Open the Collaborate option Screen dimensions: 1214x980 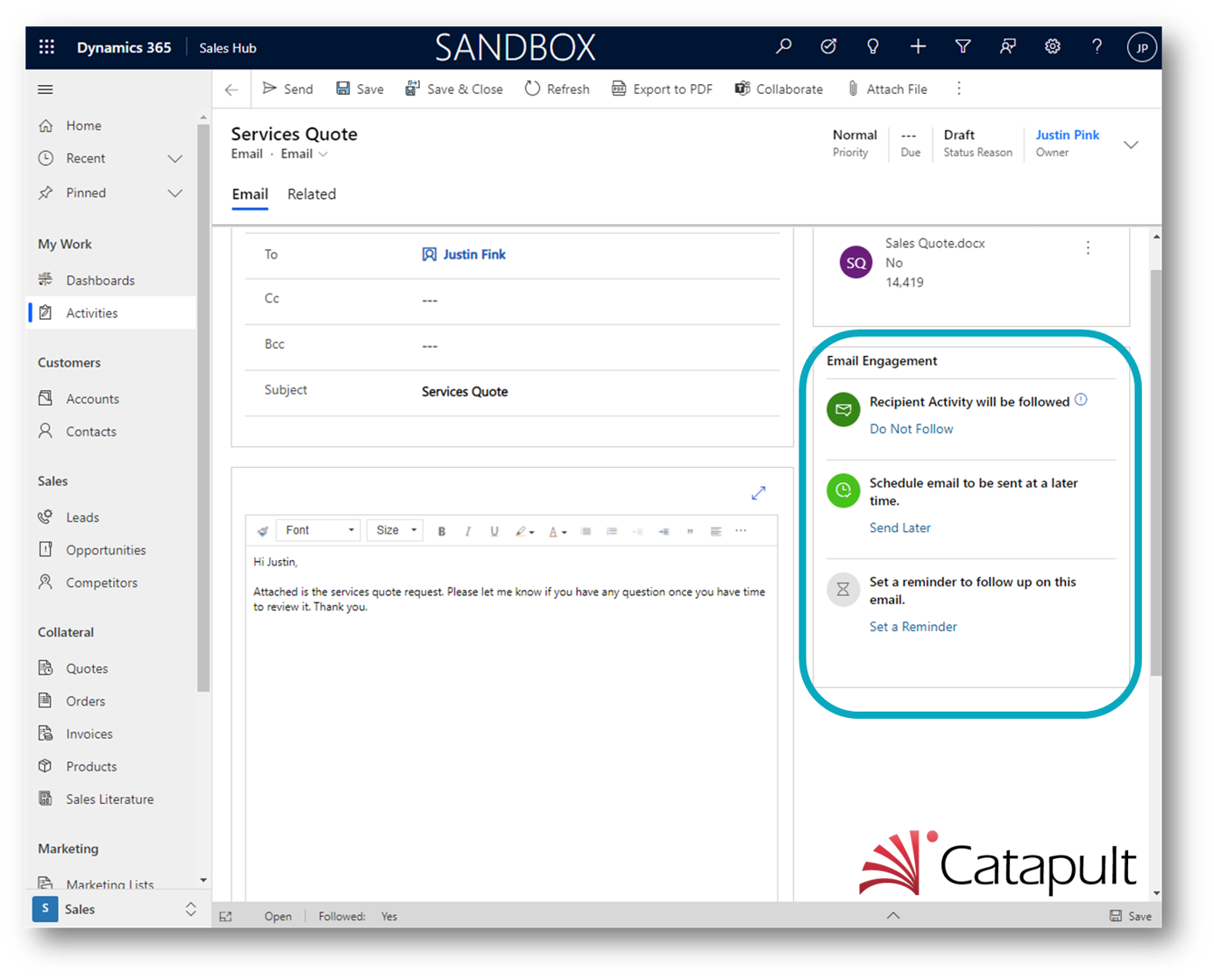click(x=778, y=89)
